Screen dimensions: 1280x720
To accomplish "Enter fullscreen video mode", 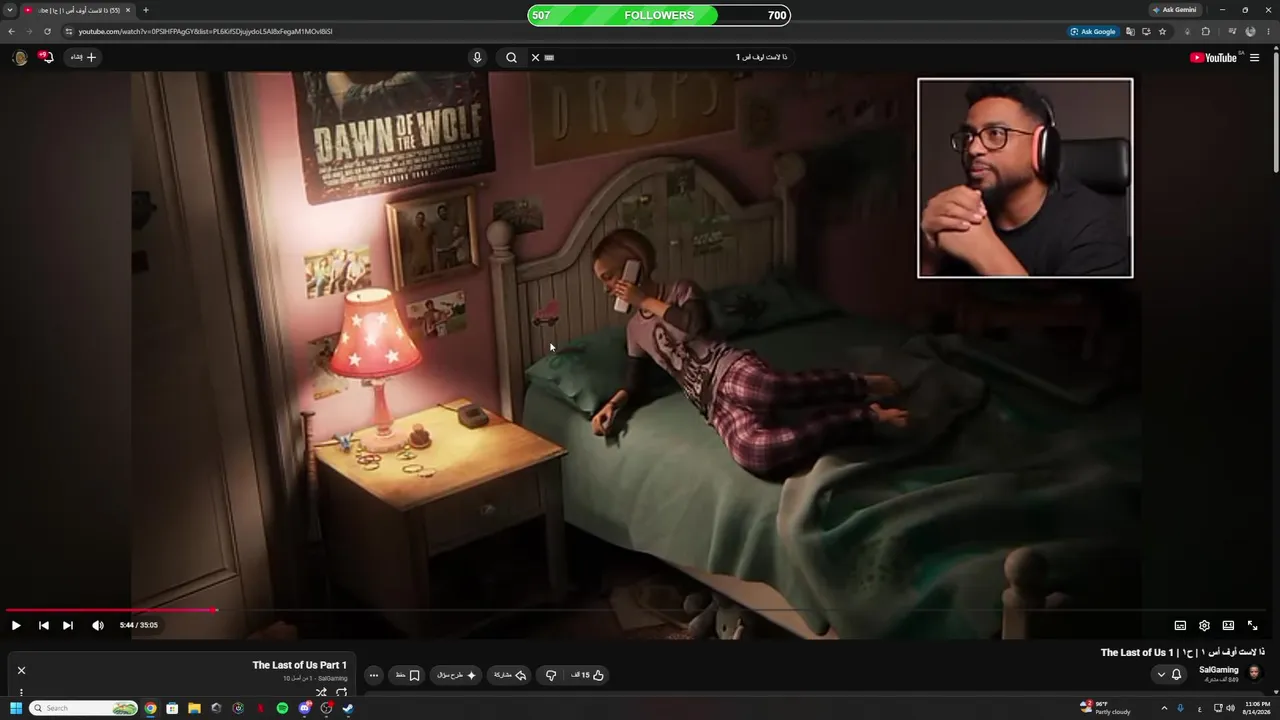I will [x=1252, y=625].
